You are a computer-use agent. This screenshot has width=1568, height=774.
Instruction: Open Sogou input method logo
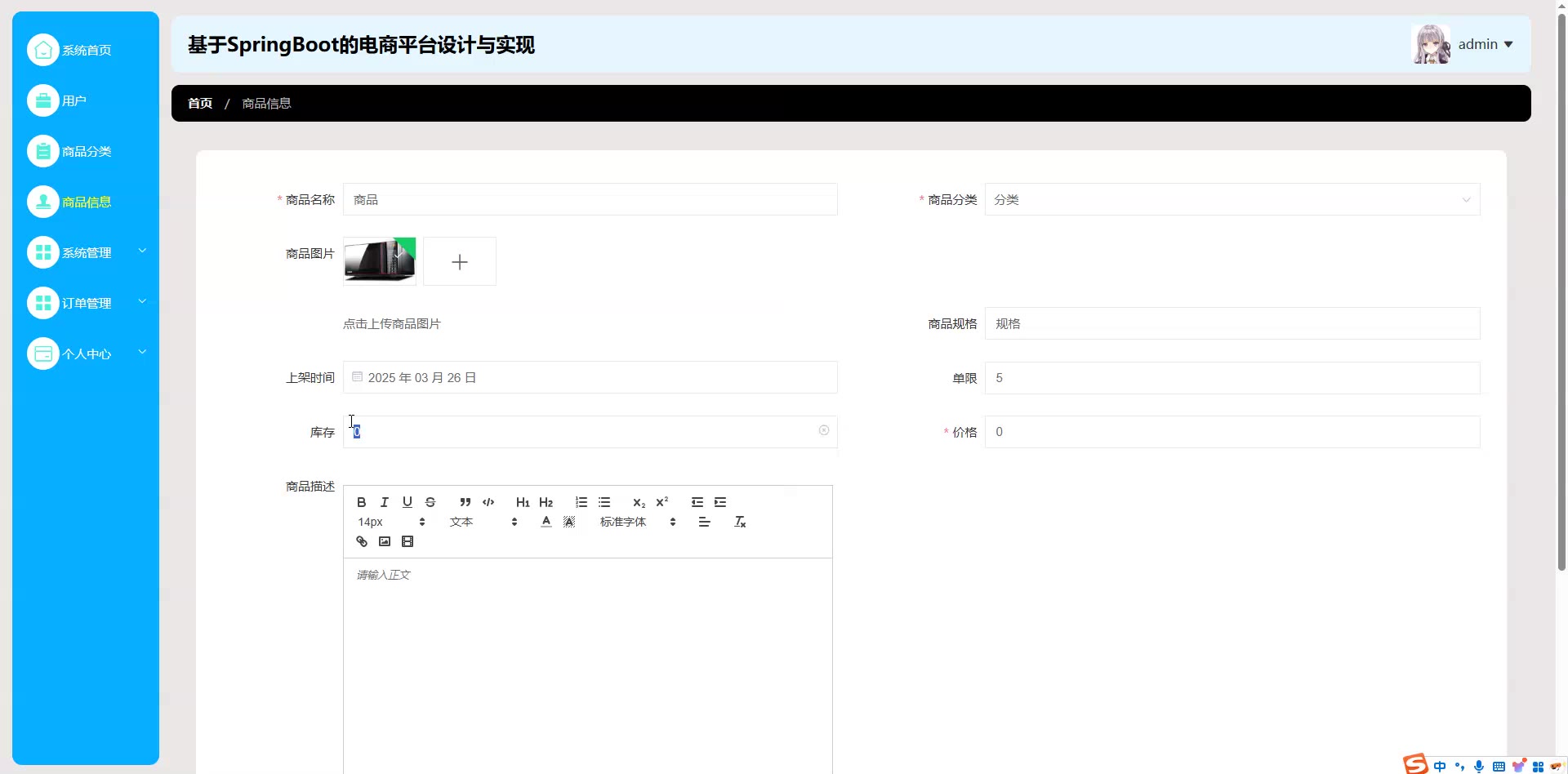[1415, 763]
